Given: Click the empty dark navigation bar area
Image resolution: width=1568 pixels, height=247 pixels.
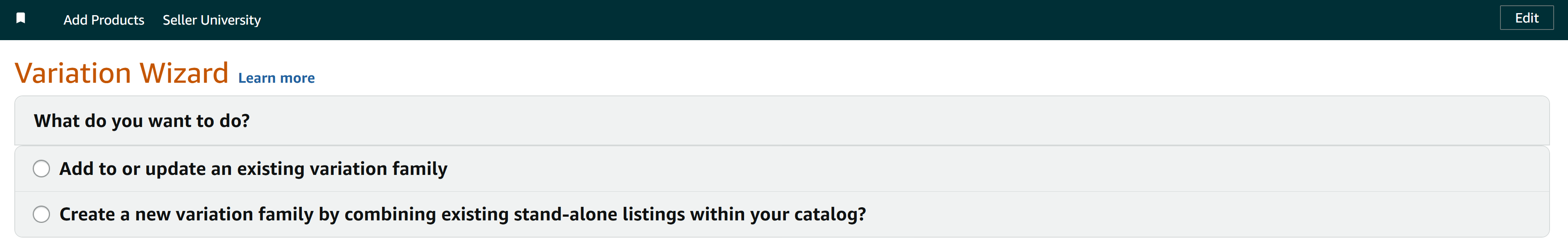Looking at the screenshot, I should coord(852,20).
